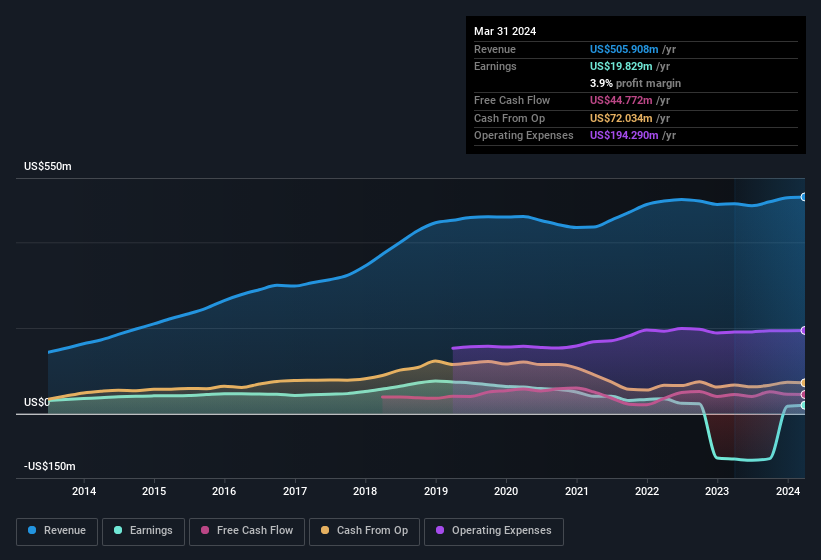Click the blue Revenue legend dot
Viewport: 821px width, 560px height.
click(33, 530)
